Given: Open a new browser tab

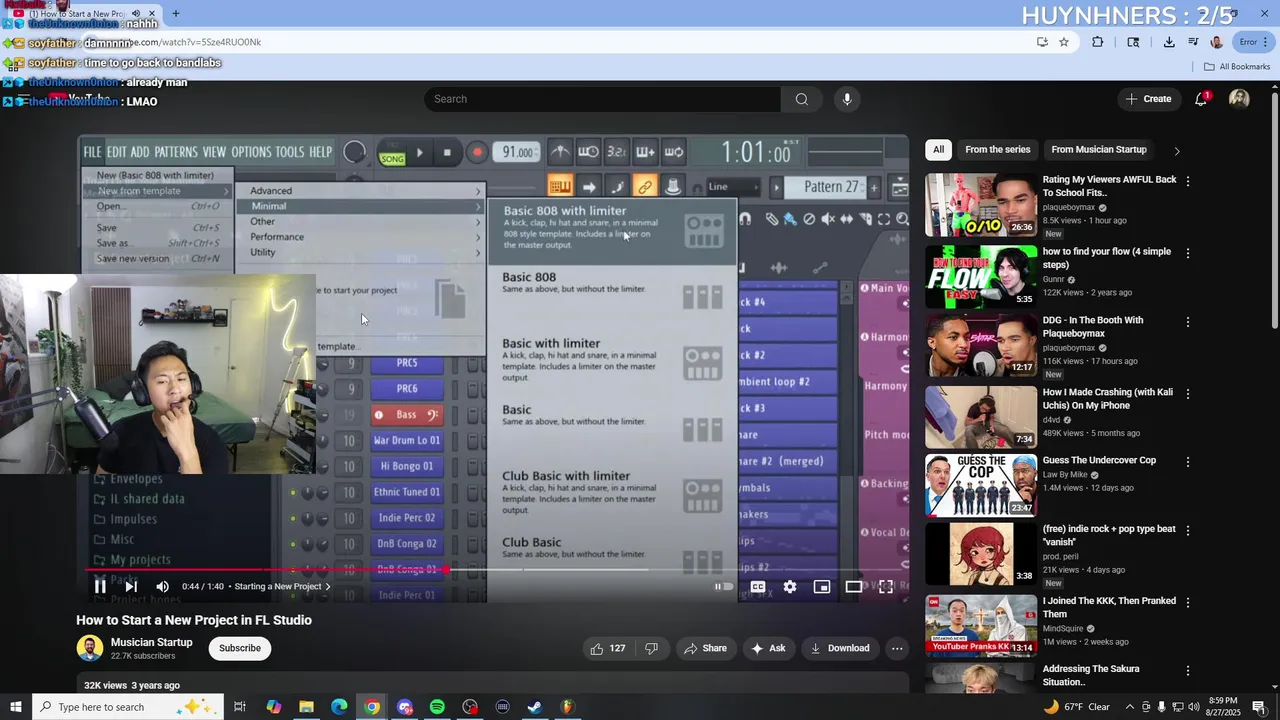Looking at the screenshot, I should [176, 14].
